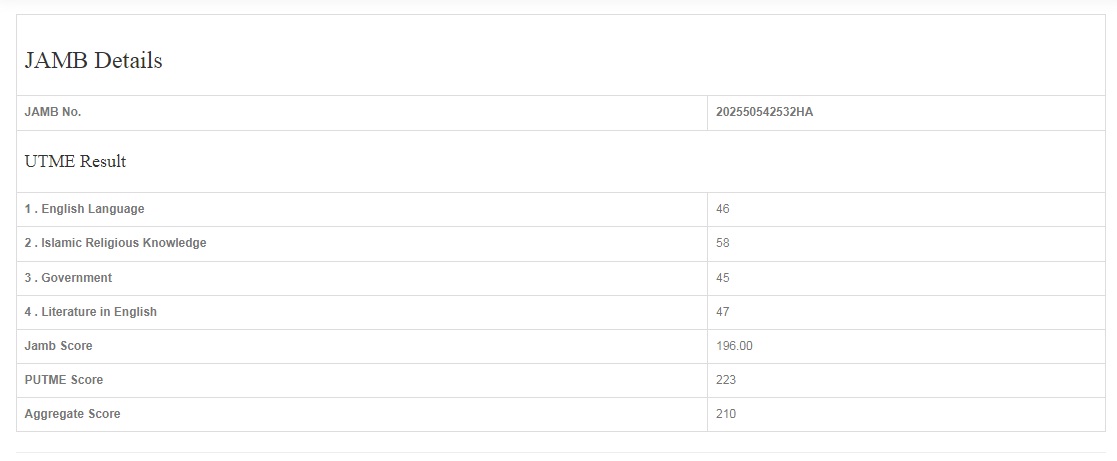Select the English Language subject row label
The width and height of the screenshot is (1117, 461).
click(85, 209)
